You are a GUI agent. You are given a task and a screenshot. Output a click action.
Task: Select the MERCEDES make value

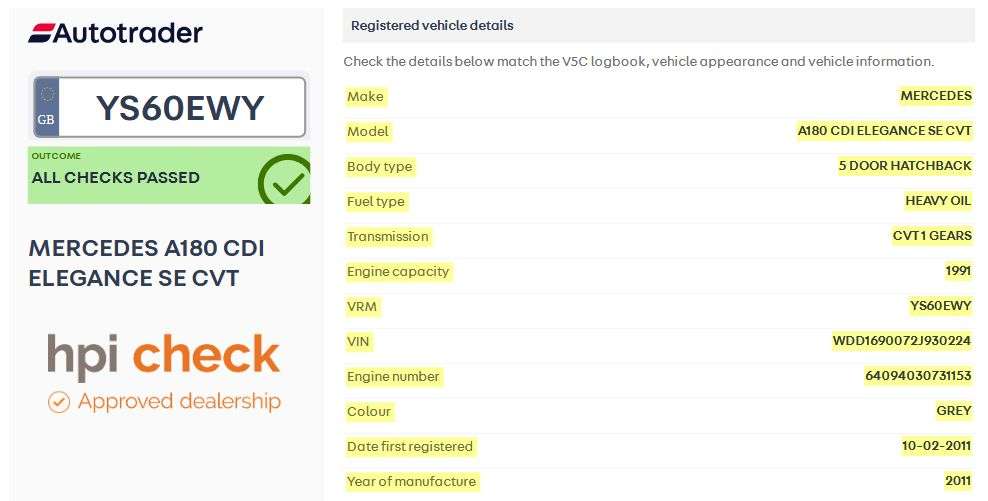coord(935,96)
